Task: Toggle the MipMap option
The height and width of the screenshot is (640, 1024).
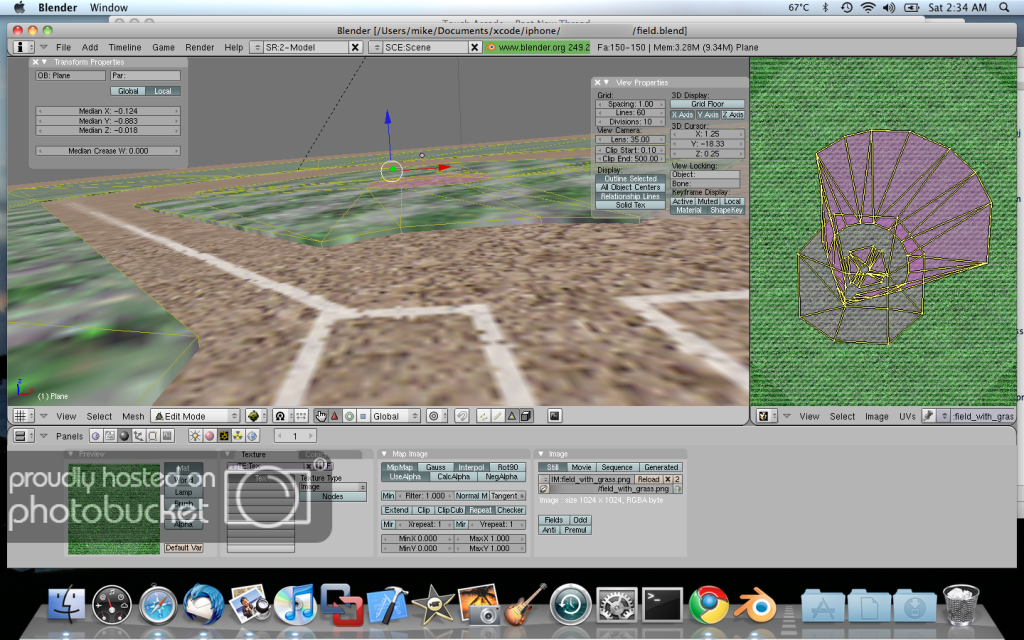Action: 400,468
